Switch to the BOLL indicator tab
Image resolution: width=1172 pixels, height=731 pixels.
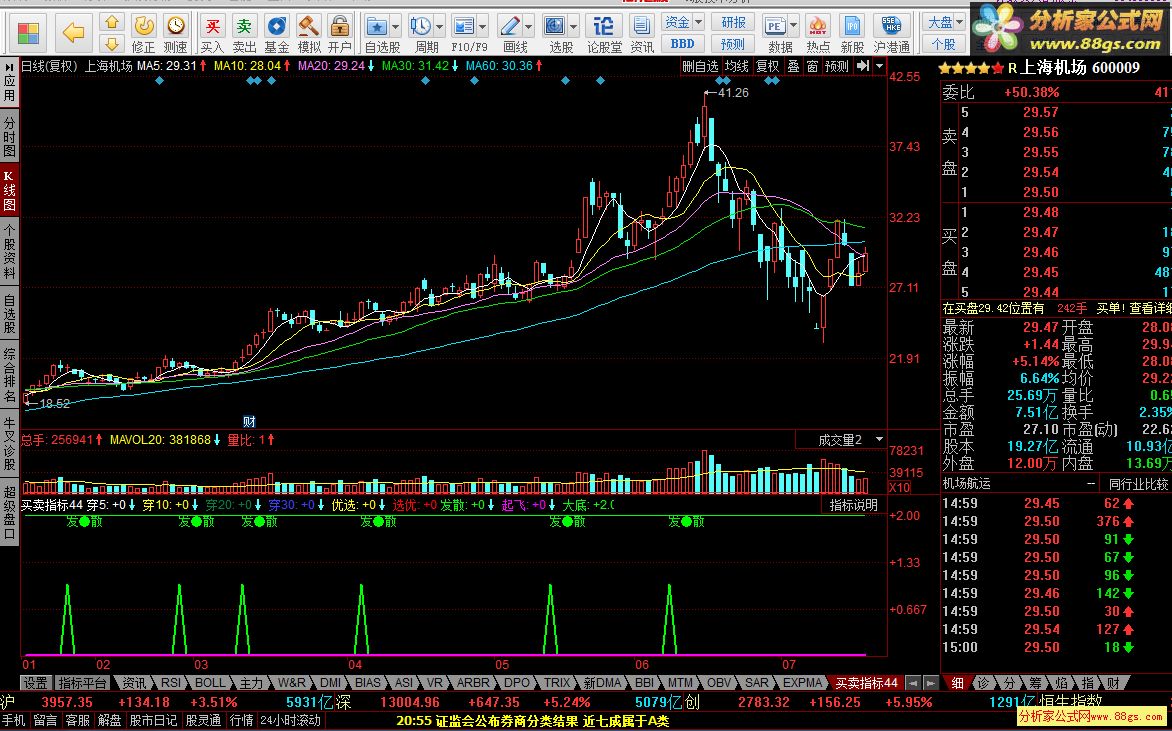coord(210,682)
